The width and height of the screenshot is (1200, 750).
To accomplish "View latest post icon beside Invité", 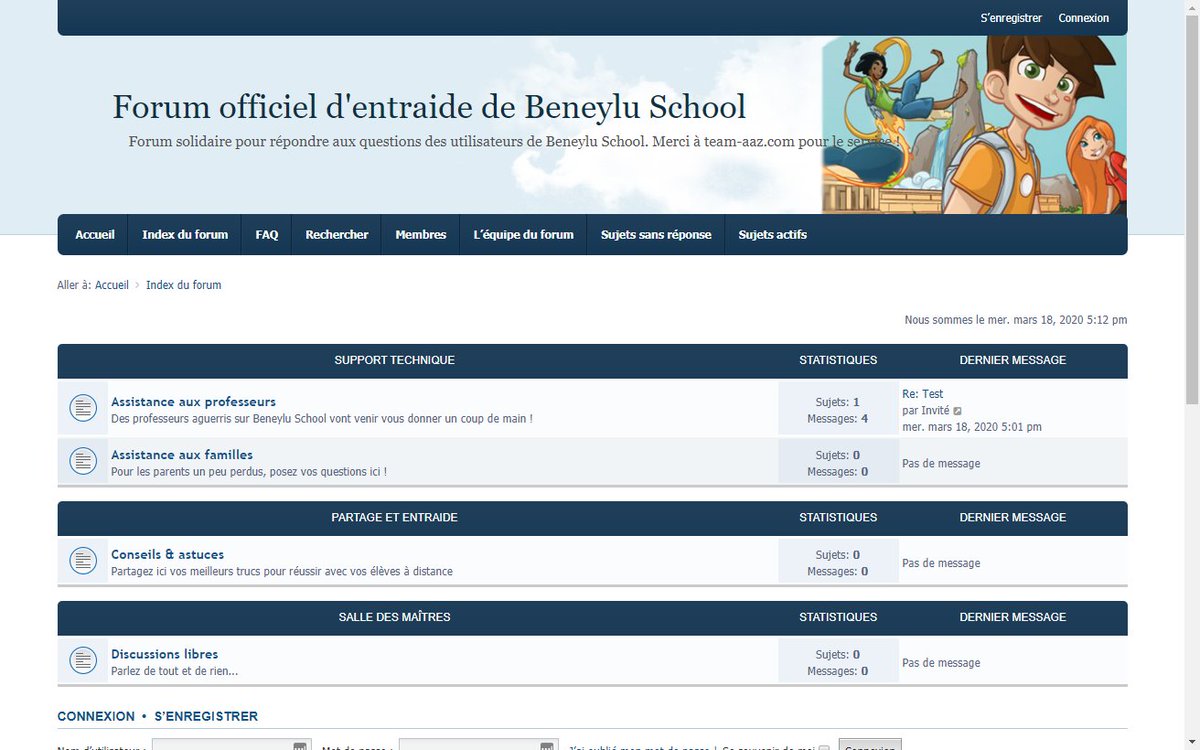I will tap(958, 411).
